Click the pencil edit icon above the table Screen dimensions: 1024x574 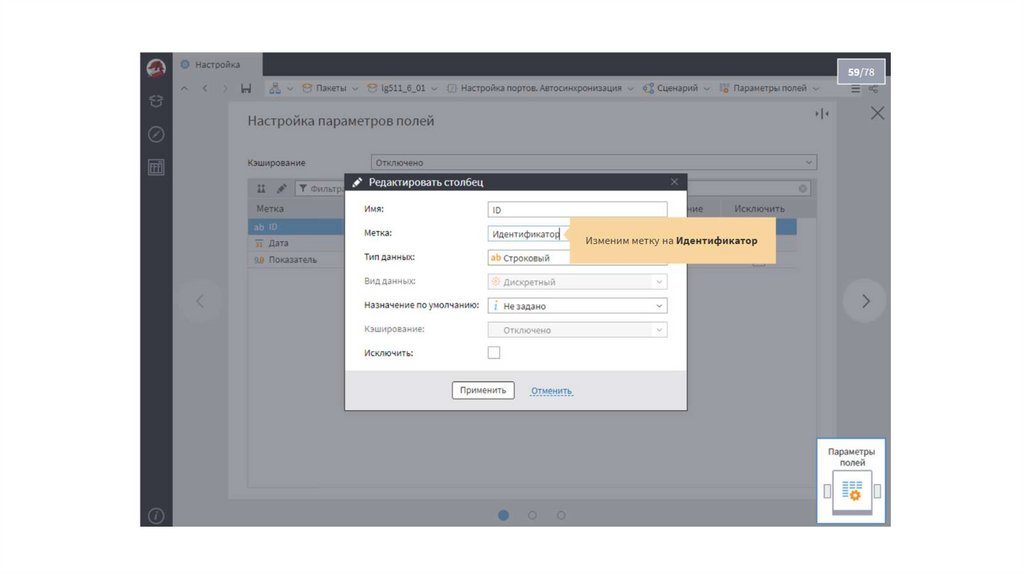[x=281, y=189]
